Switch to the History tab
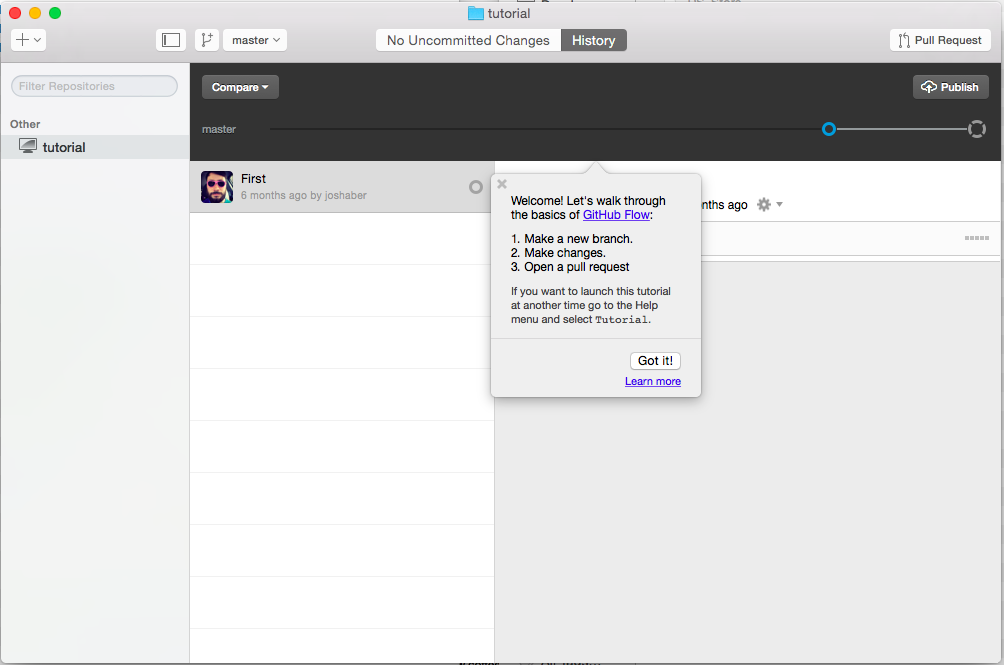 click(594, 40)
